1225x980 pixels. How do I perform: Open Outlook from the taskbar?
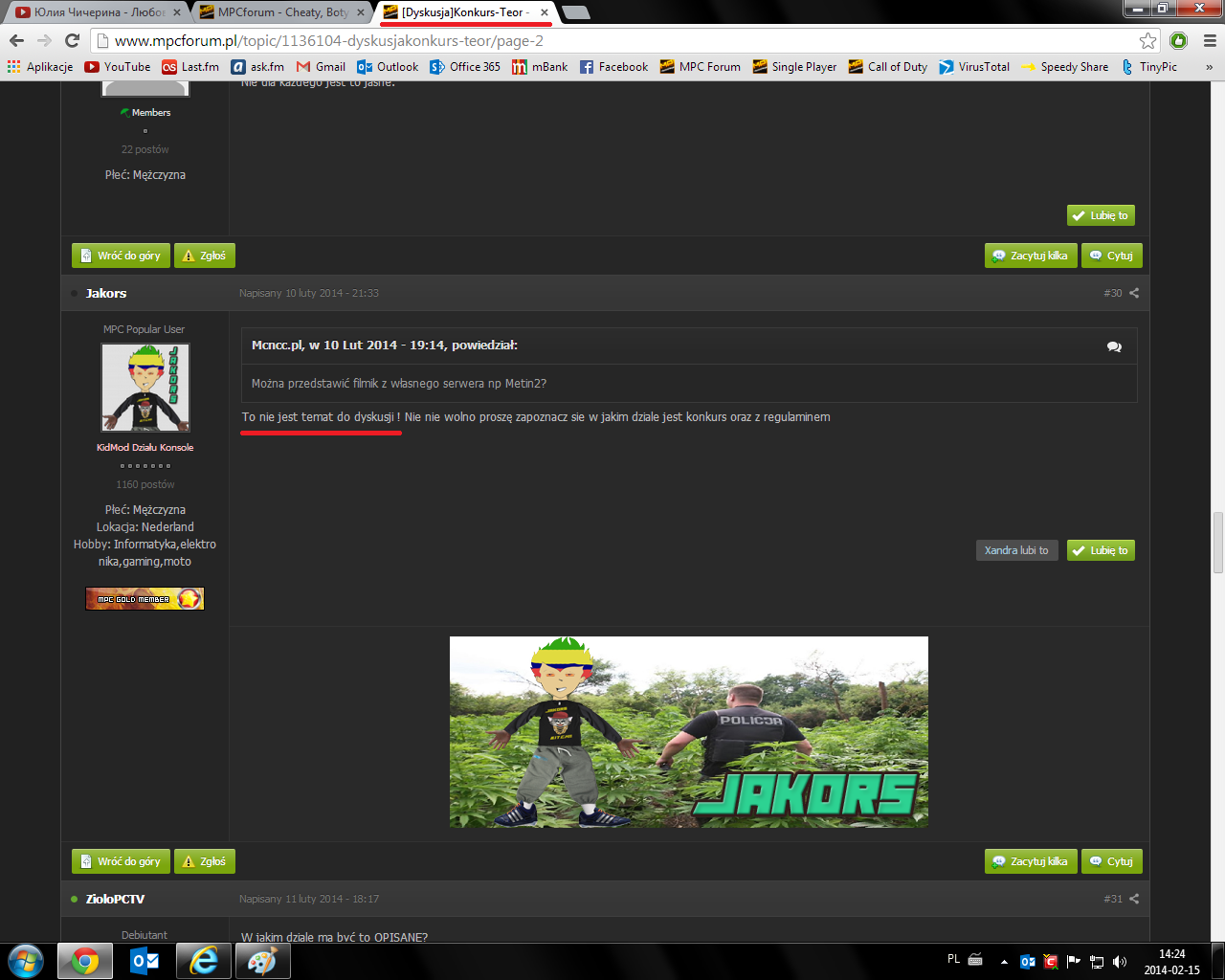click(x=145, y=961)
